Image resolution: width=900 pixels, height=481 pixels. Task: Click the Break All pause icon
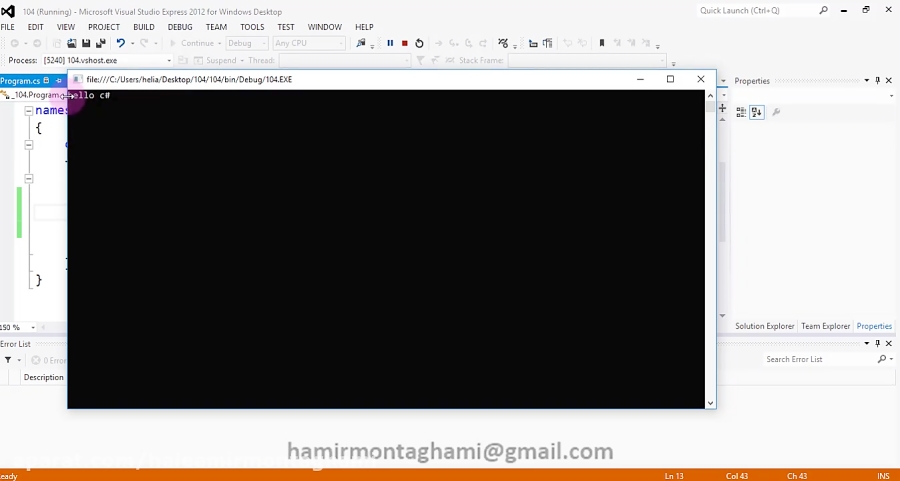tap(390, 43)
